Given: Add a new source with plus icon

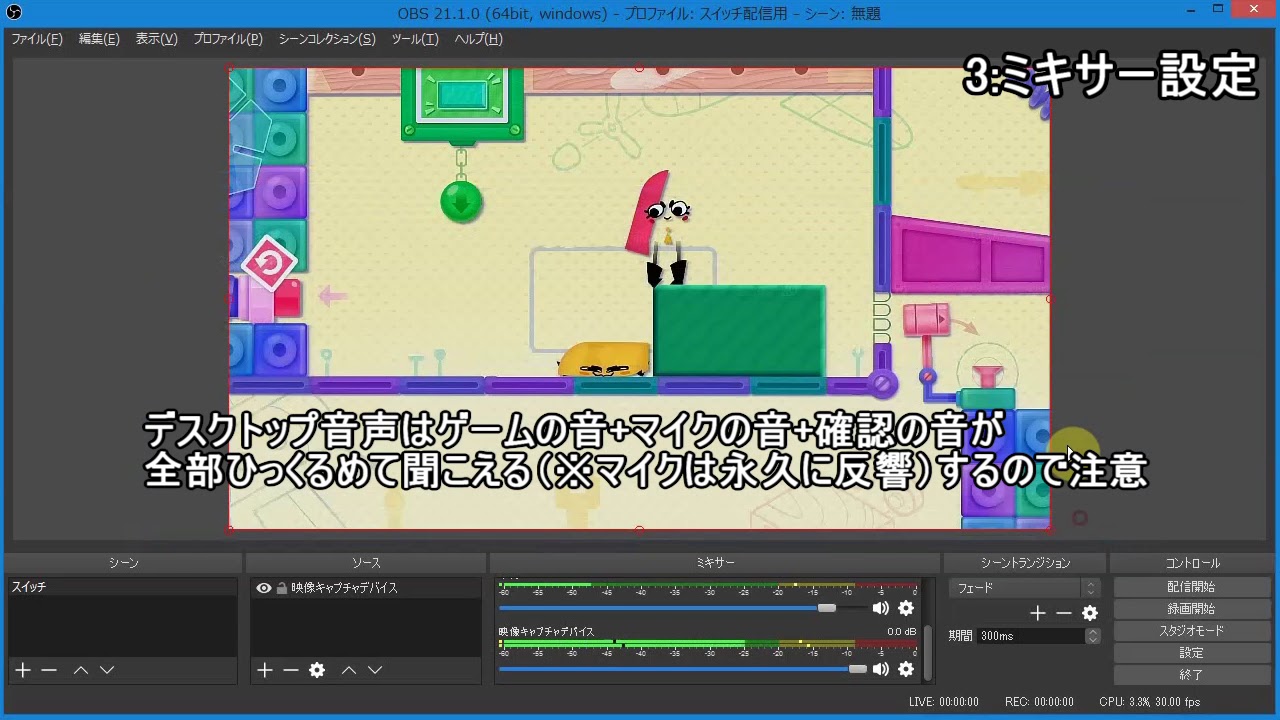Looking at the screenshot, I should [264, 670].
